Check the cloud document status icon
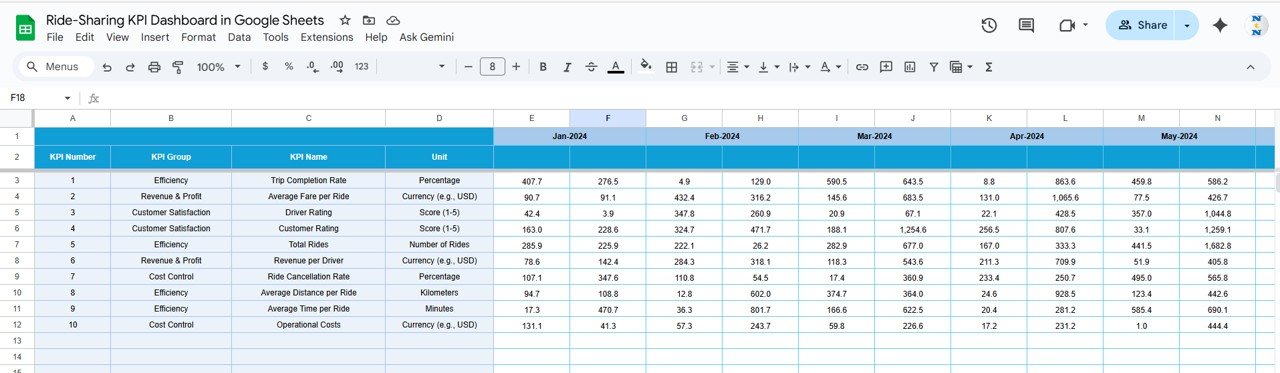The height and width of the screenshot is (373, 1280). (x=393, y=20)
